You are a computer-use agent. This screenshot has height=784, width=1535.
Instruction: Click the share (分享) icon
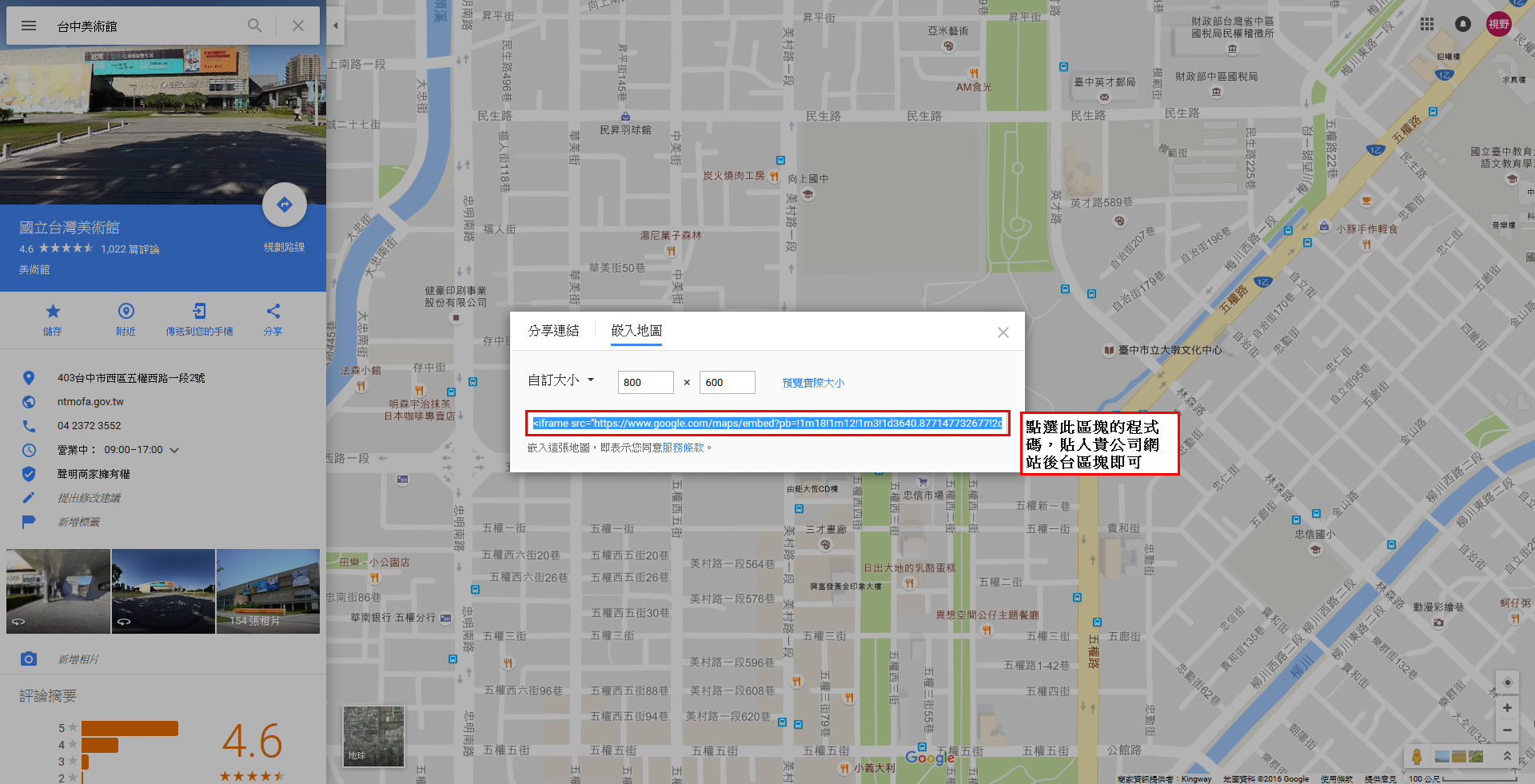273,312
